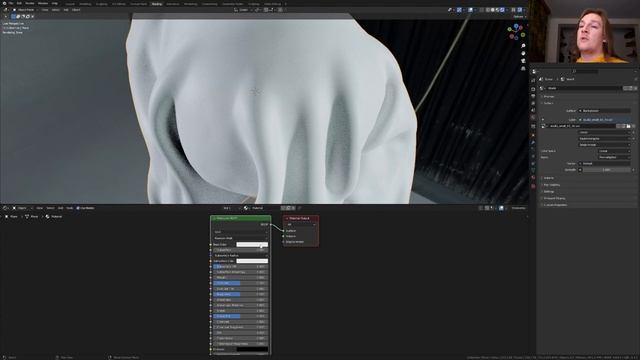Open the Linear interpolation dropdown
Screen dimensions: 640x360
tap(604, 132)
